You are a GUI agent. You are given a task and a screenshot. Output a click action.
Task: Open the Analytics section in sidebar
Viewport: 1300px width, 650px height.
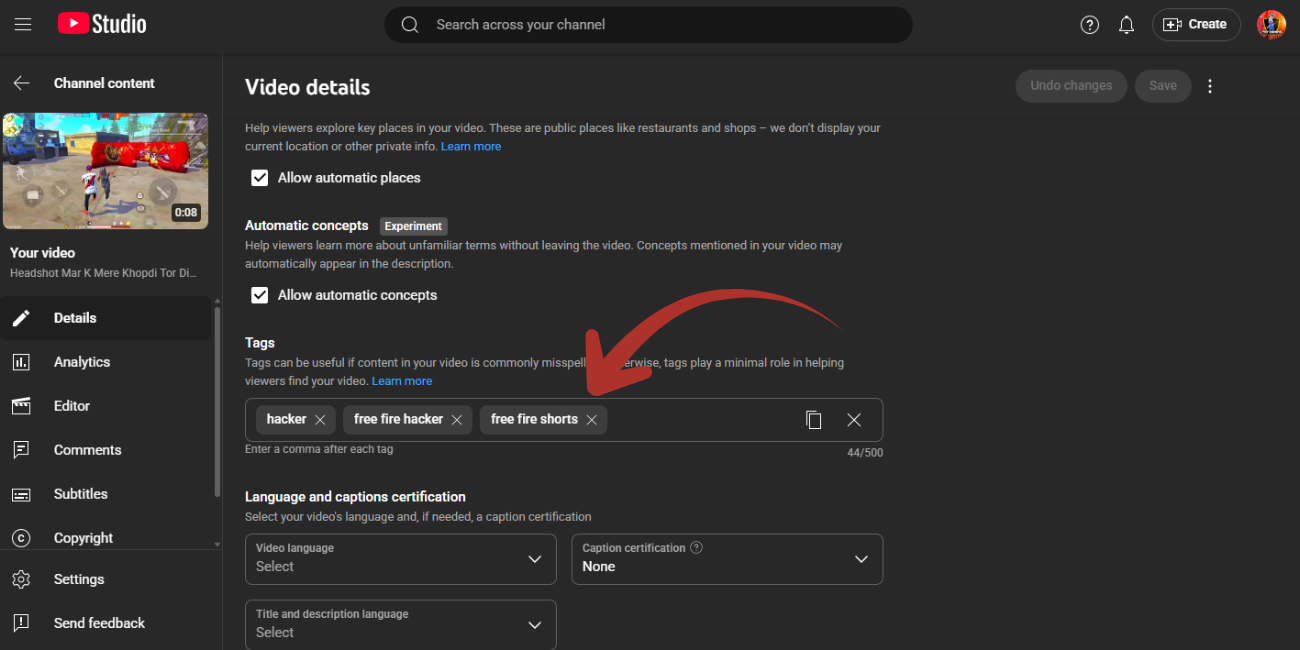pos(82,361)
